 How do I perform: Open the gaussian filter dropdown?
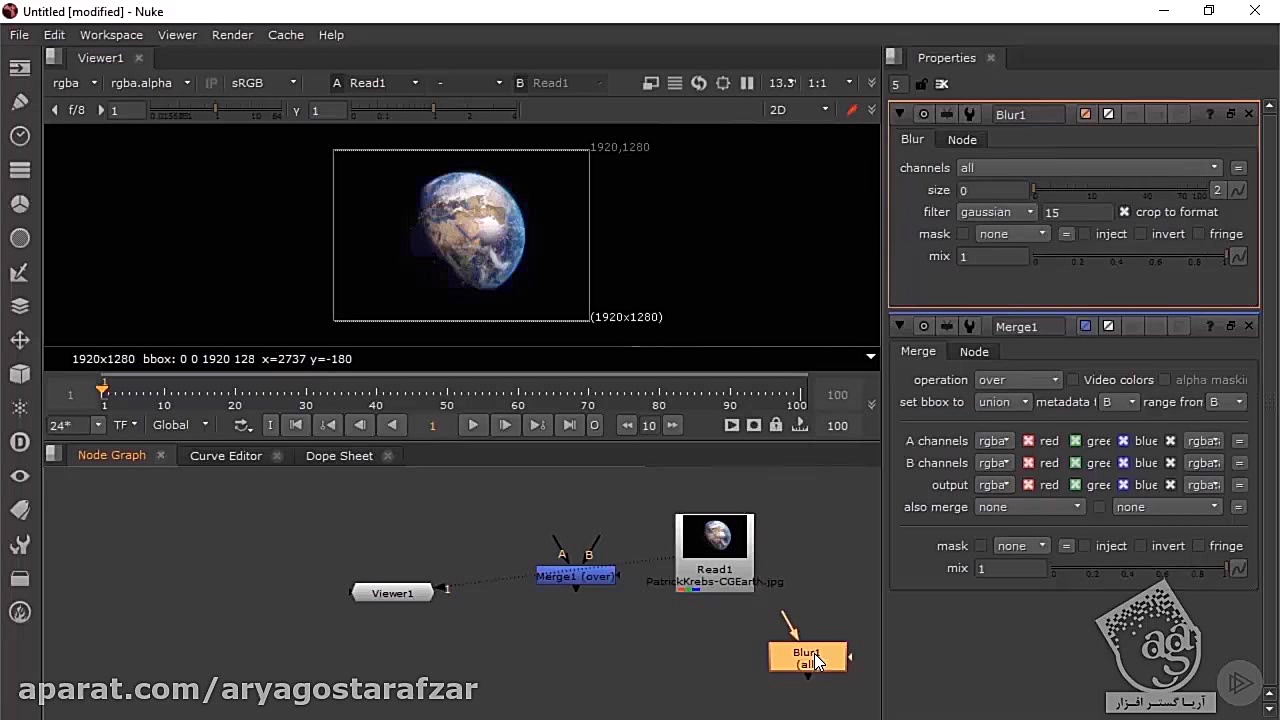[996, 212]
